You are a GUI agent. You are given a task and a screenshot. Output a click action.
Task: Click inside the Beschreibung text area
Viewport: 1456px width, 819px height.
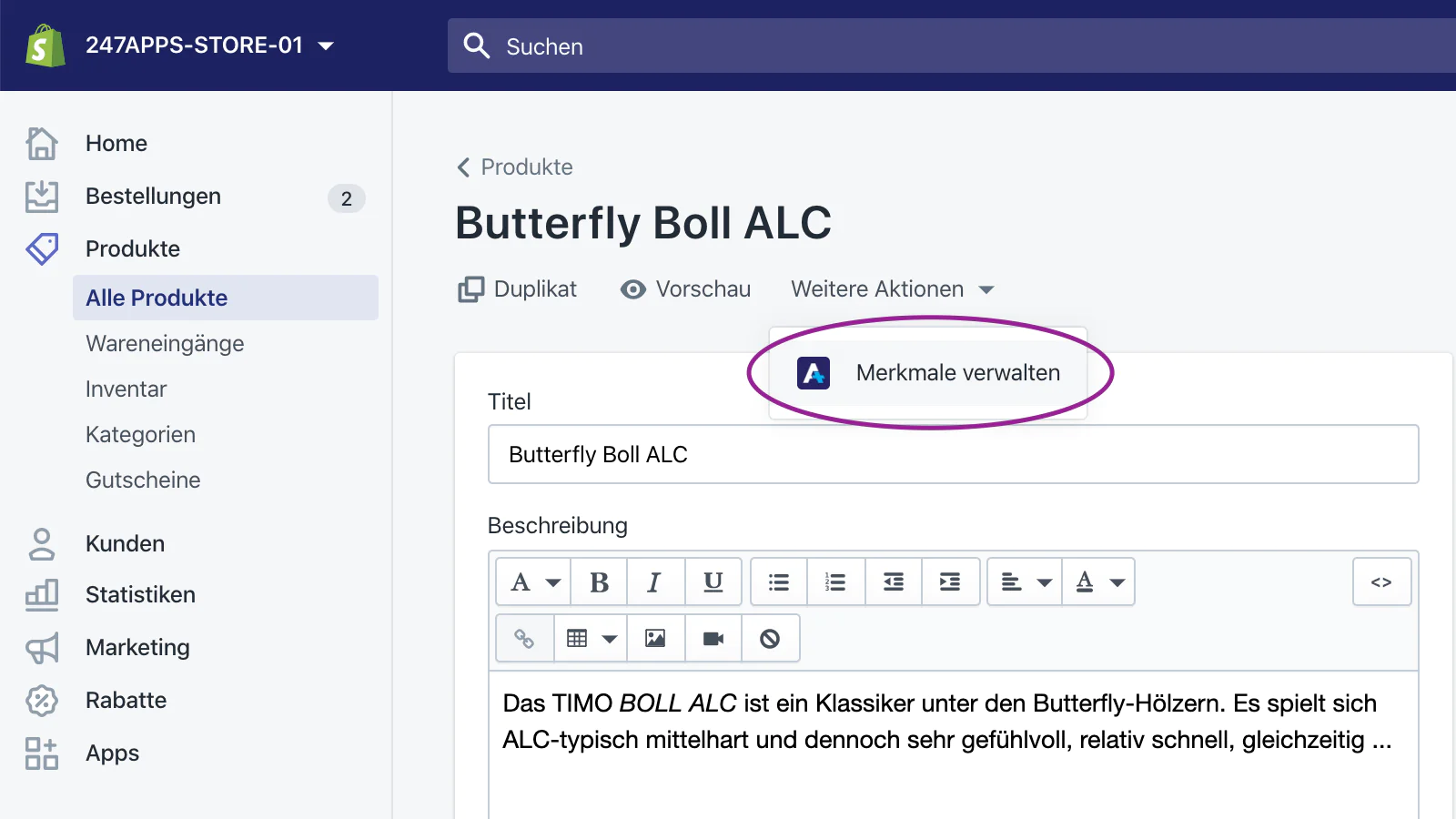[x=953, y=746]
